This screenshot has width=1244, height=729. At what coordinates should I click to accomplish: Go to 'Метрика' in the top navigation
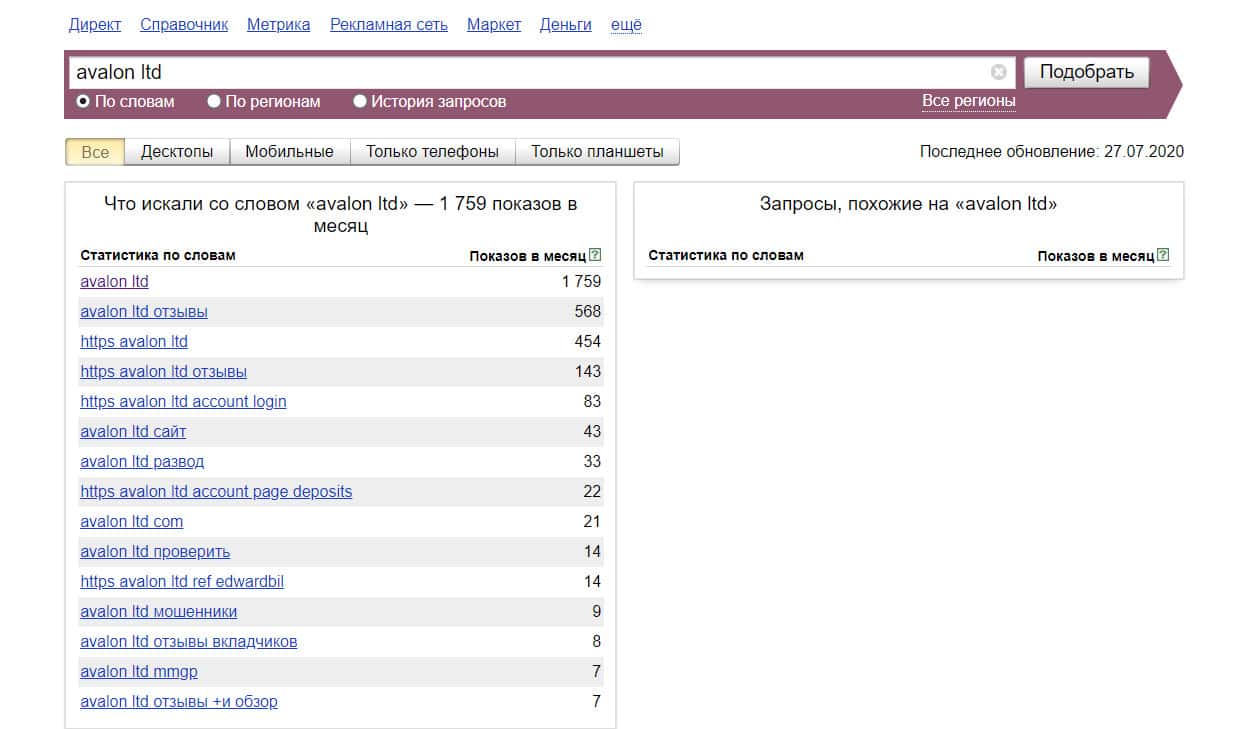[x=278, y=24]
